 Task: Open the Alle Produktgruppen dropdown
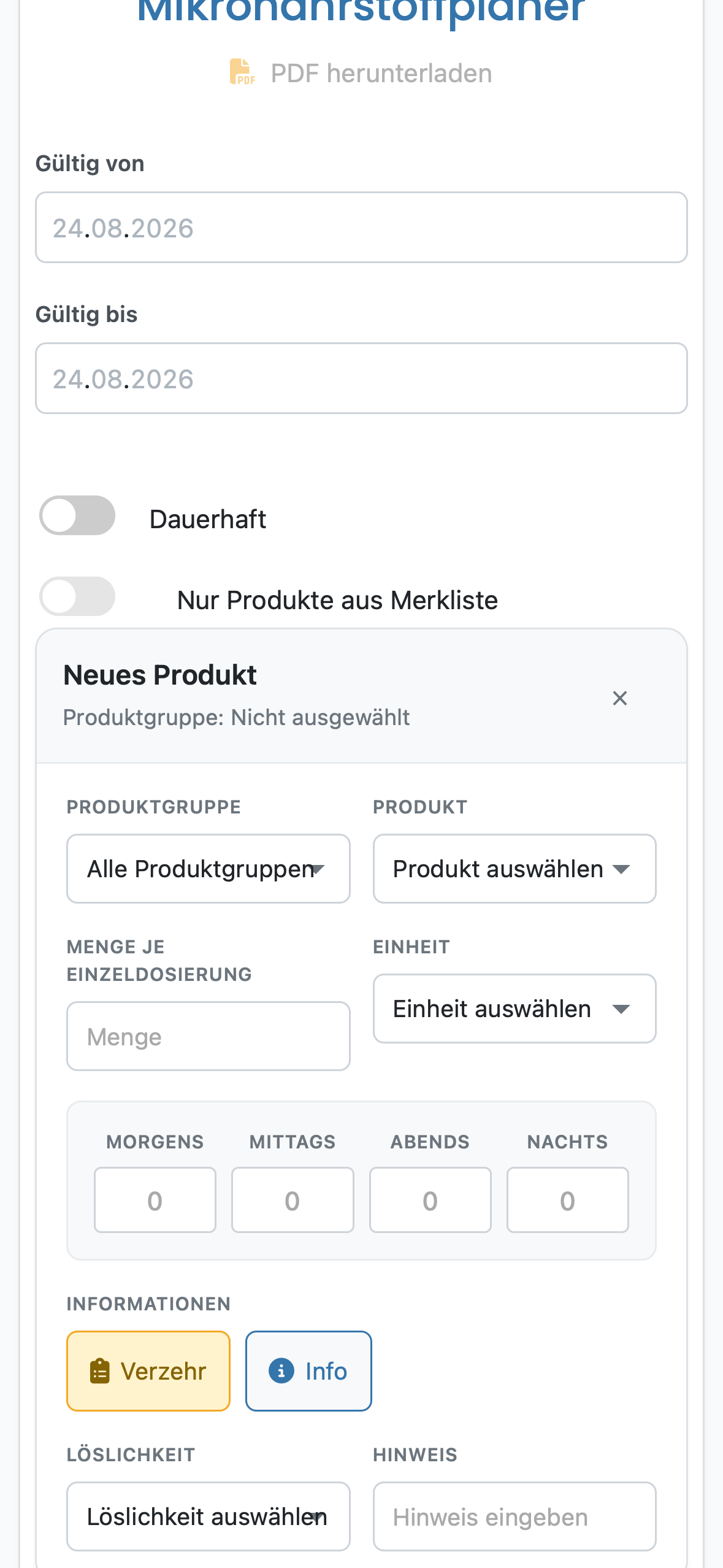208,869
